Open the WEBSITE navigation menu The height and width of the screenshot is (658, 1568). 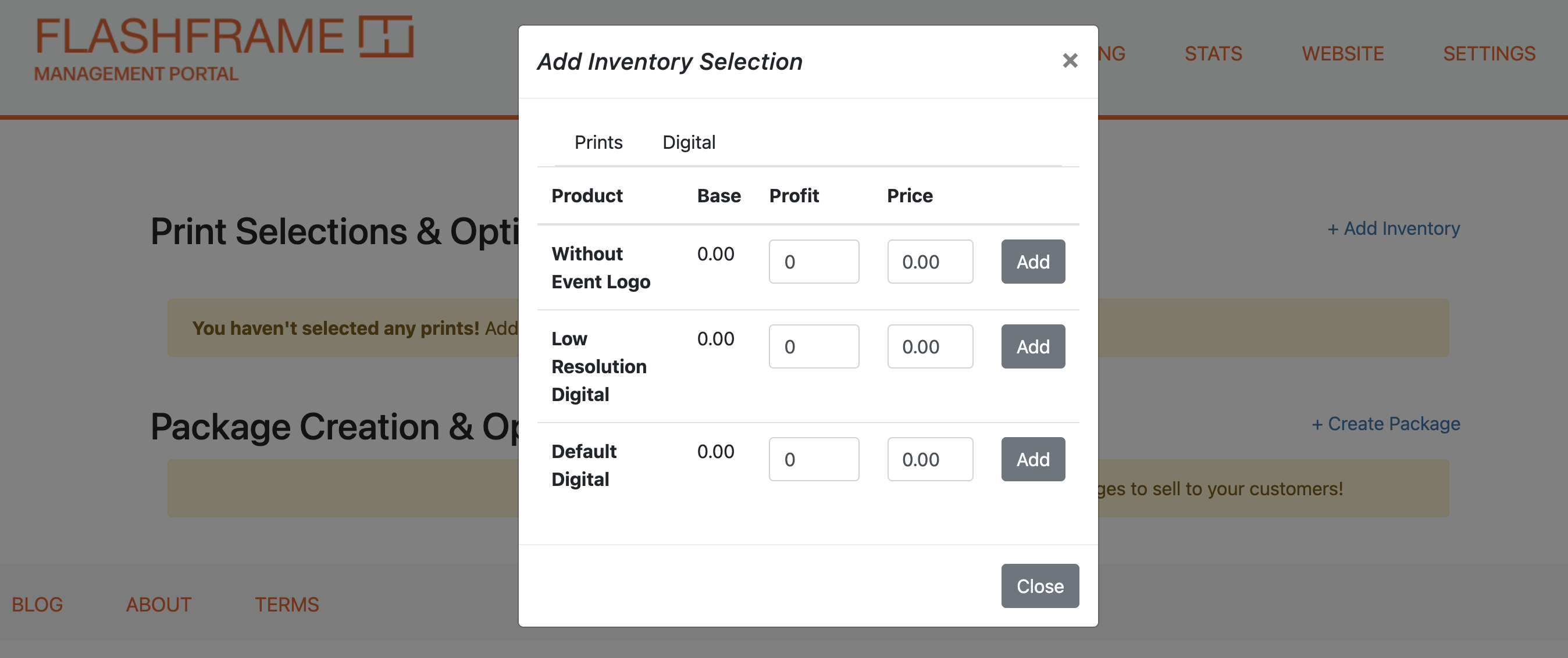point(1342,53)
